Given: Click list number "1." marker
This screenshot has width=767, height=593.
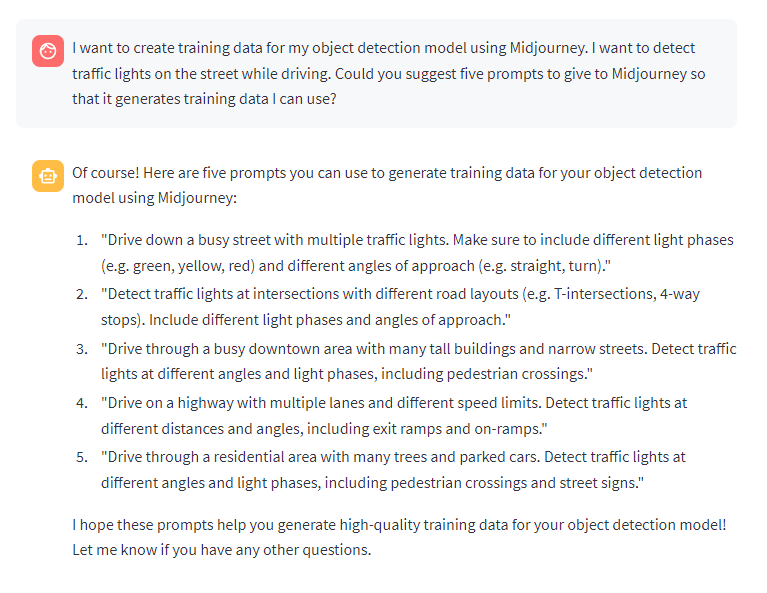Looking at the screenshot, I should pyautogui.click(x=82, y=240).
